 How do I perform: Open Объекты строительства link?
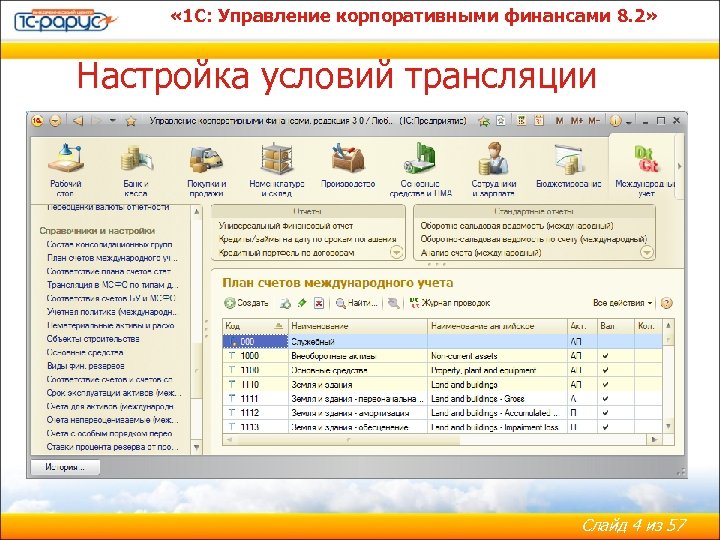point(93,339)
